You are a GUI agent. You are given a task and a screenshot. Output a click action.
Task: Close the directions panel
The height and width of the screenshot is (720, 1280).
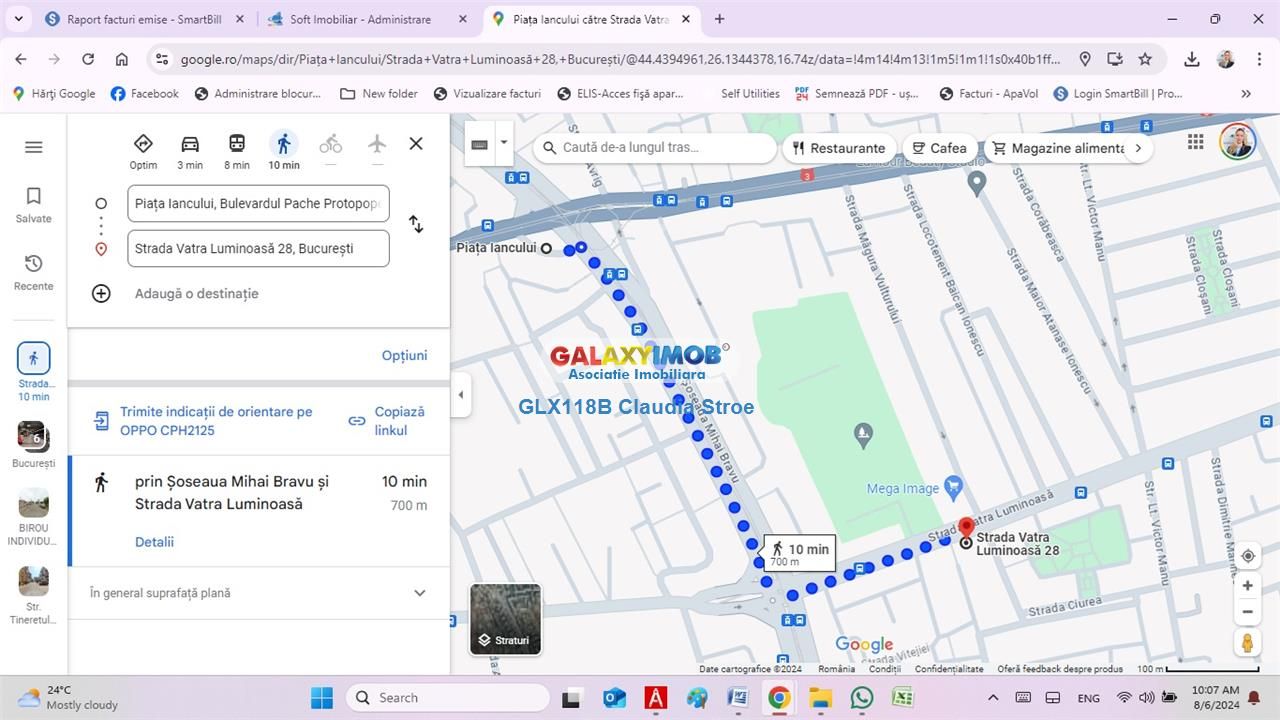pyautogui.click(x=416, y=144)
